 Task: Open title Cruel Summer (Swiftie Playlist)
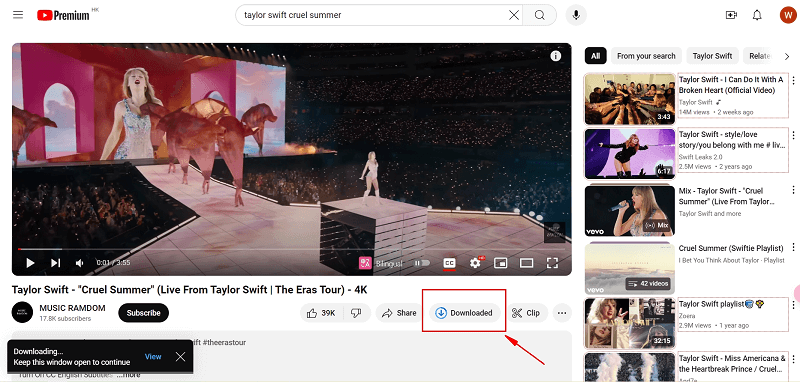coord(731,248)
